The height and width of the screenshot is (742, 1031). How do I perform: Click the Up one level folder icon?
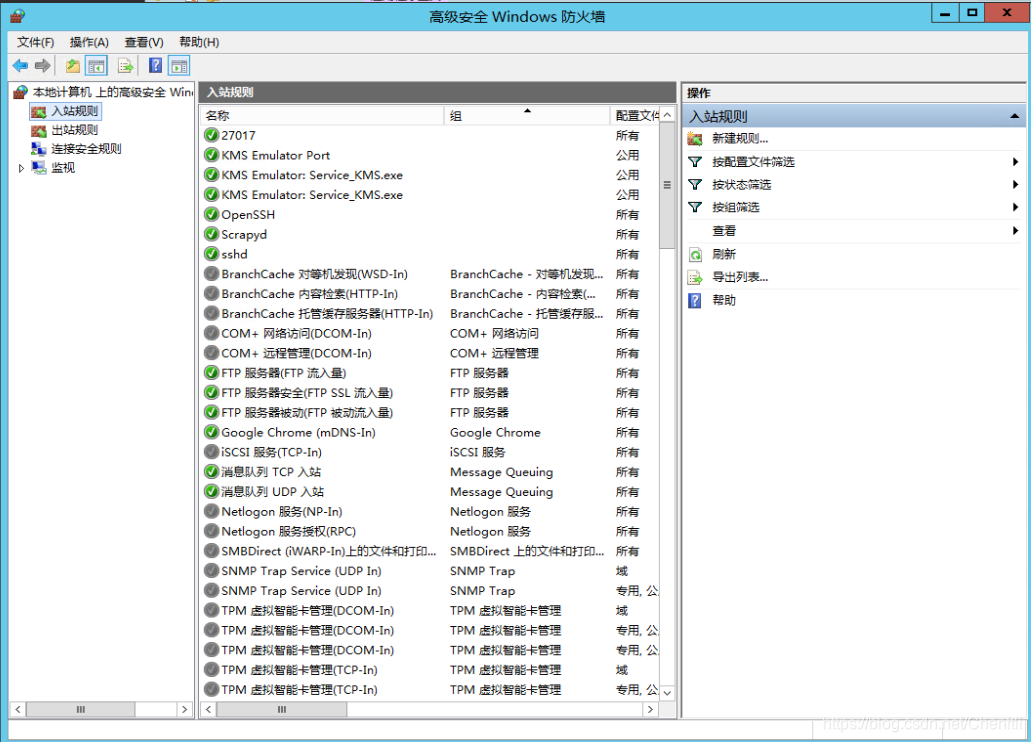click(72, 66)
